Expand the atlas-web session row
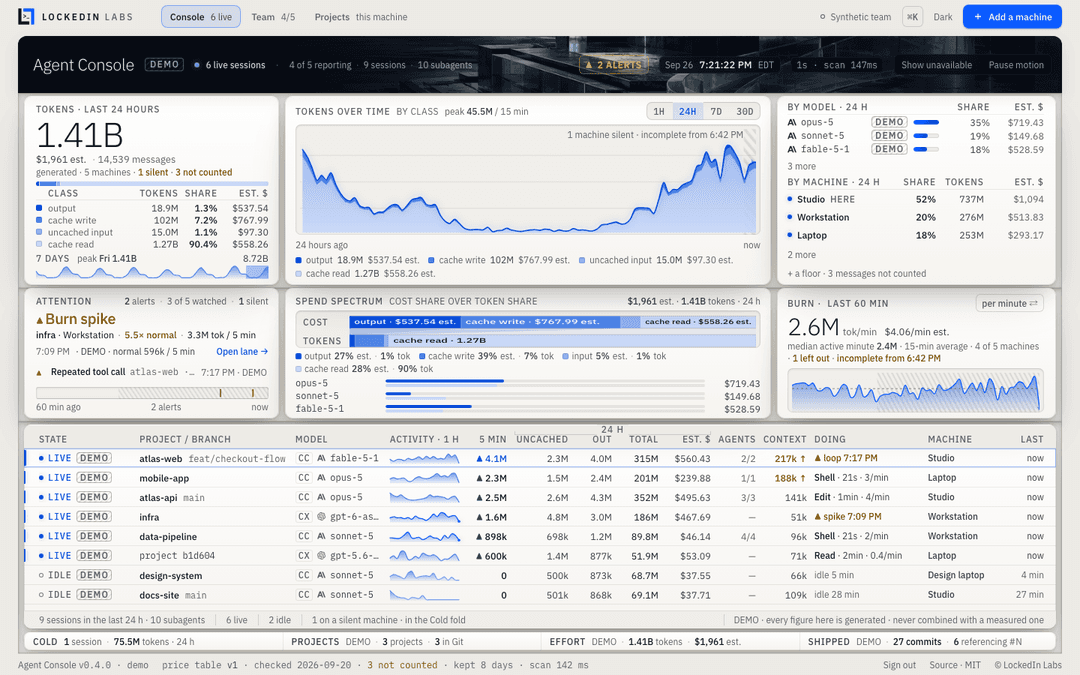This screenshot has width=1080, height=675. tap(540, 458)
